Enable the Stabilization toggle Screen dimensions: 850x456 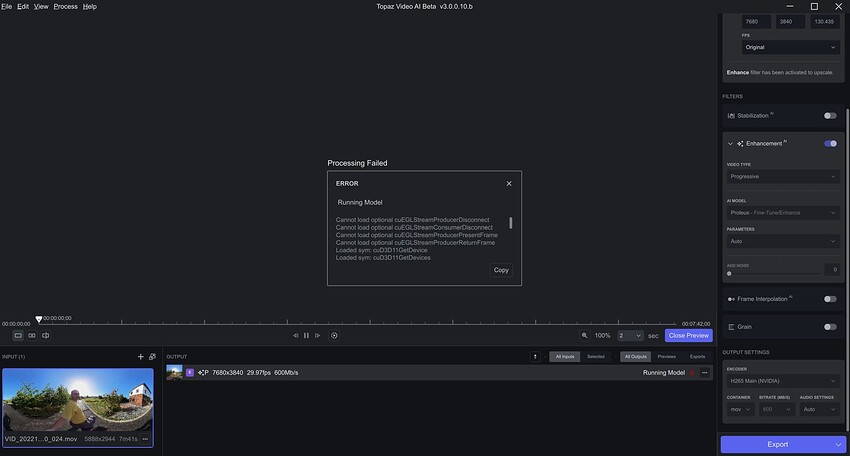pyautogui.click(x=830, y=115)
